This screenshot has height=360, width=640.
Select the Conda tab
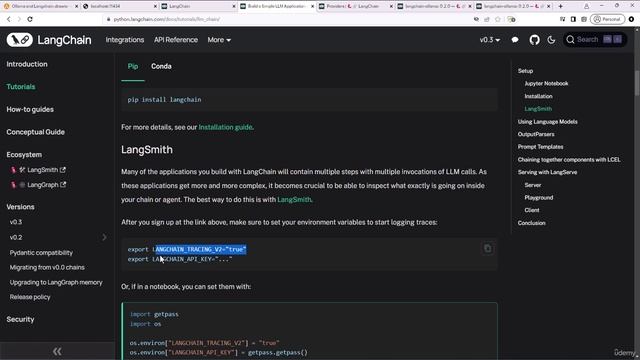click(x=161, y=66)
